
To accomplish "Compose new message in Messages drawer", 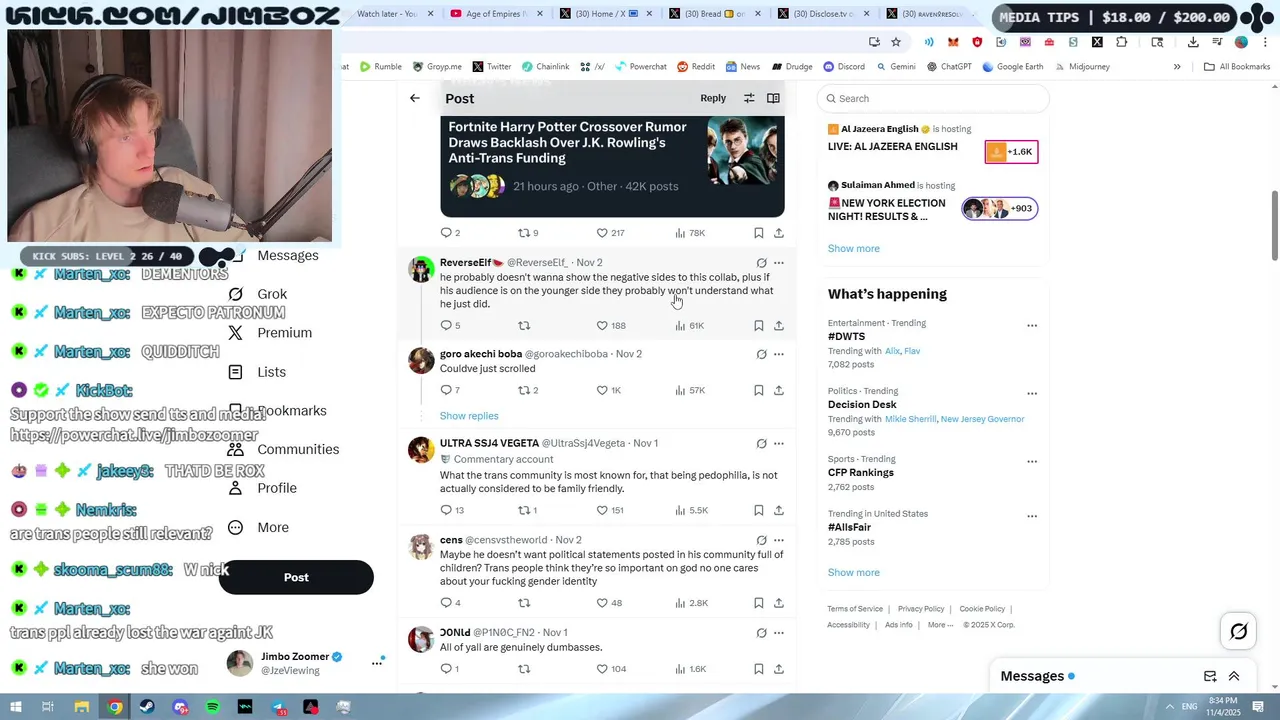I will (x=1210, y=676).
